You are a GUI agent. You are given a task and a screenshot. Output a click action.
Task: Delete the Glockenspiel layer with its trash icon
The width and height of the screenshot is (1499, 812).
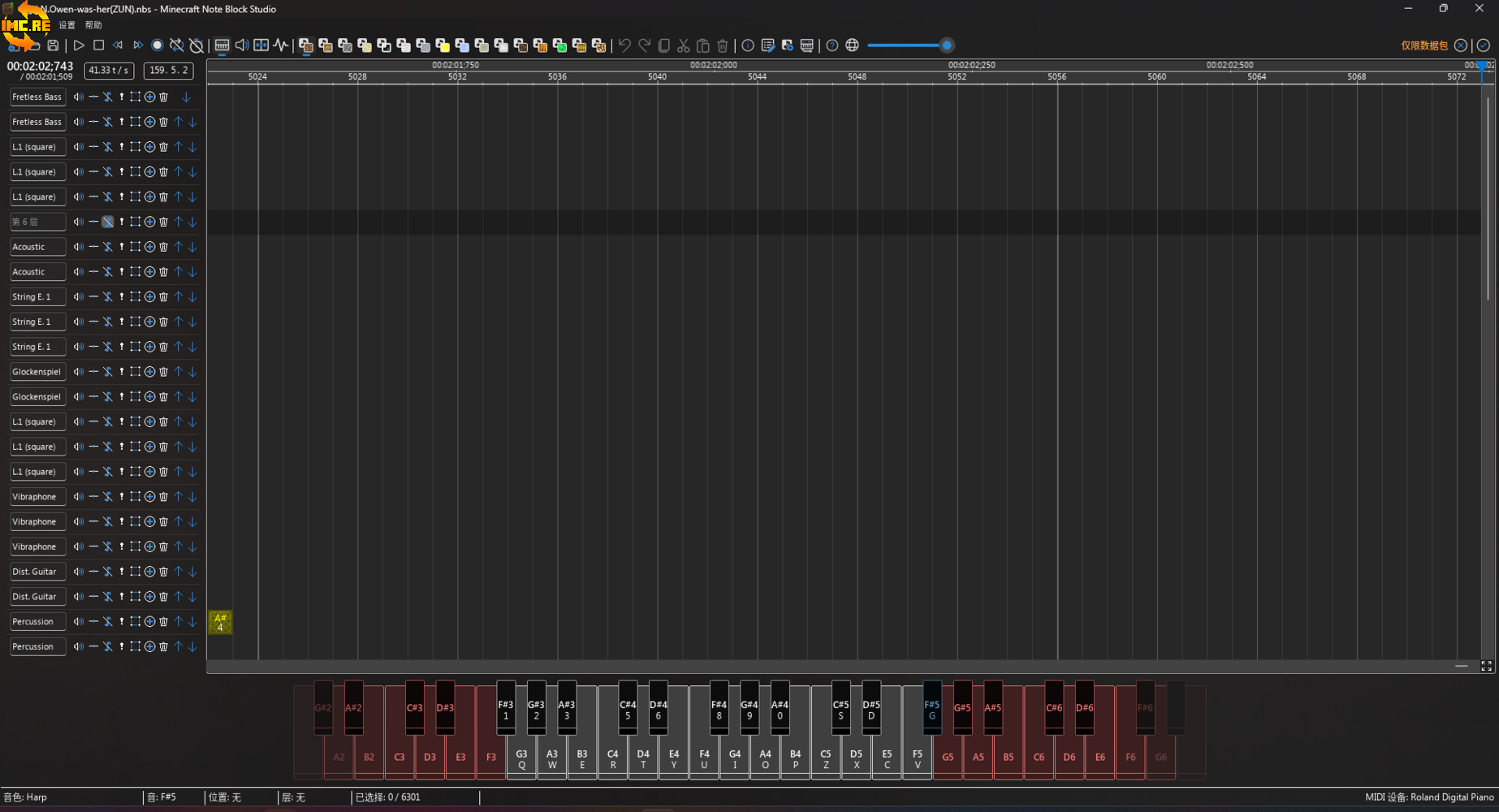pyautogui.click(x=164, y=372)
